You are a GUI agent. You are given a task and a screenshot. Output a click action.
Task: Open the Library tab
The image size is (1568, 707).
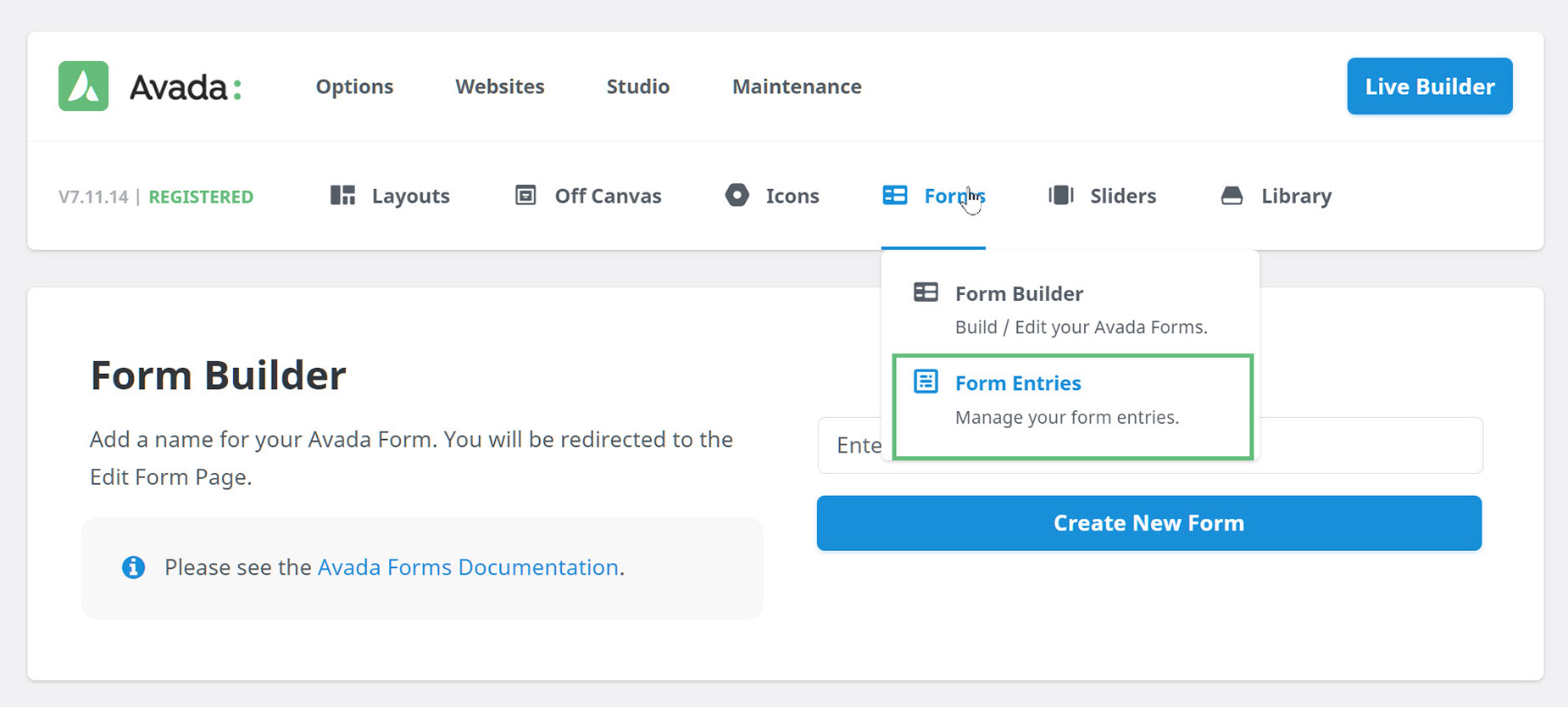[x=1297, y=196]
